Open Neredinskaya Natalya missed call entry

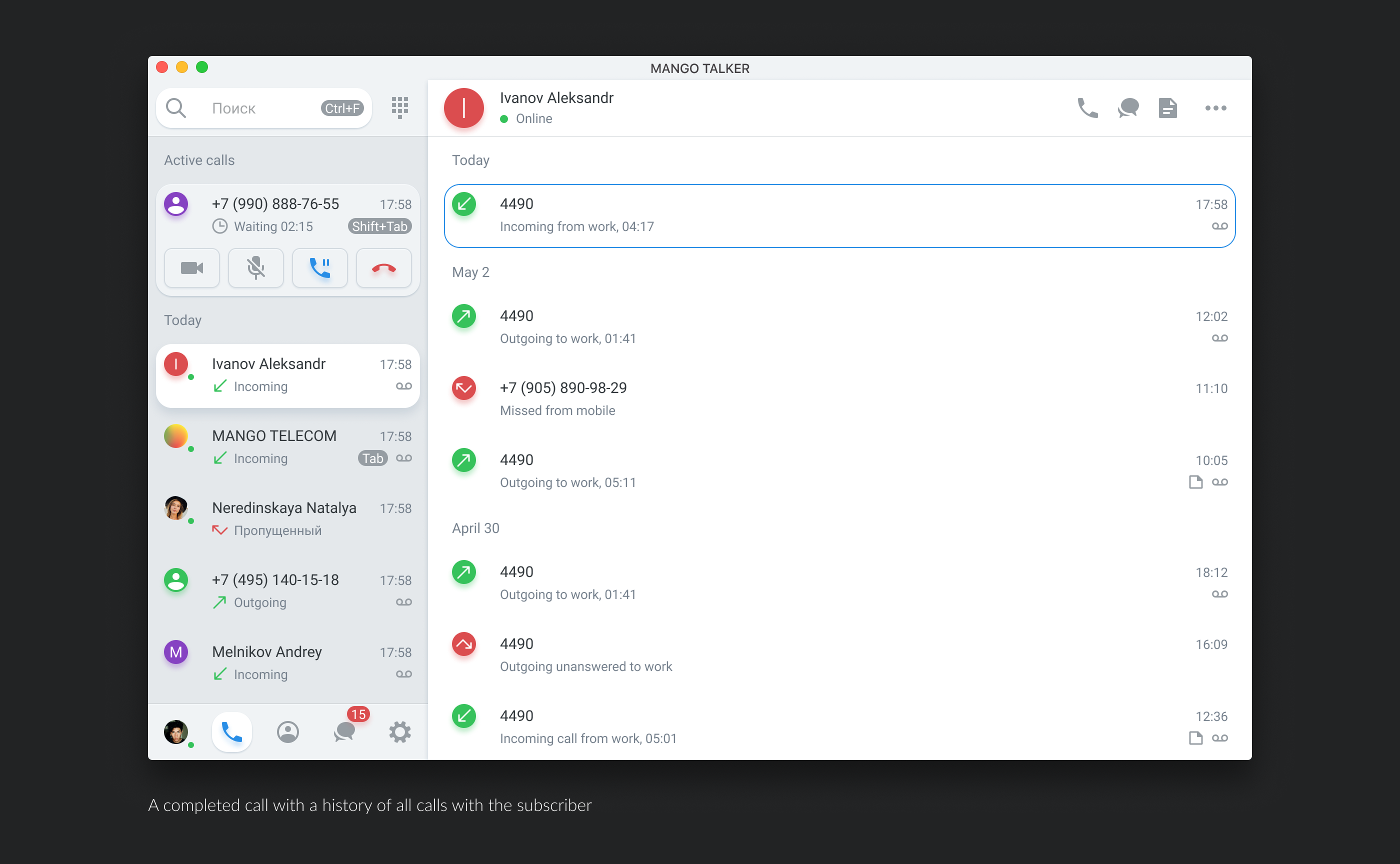(x=288, y=519)
